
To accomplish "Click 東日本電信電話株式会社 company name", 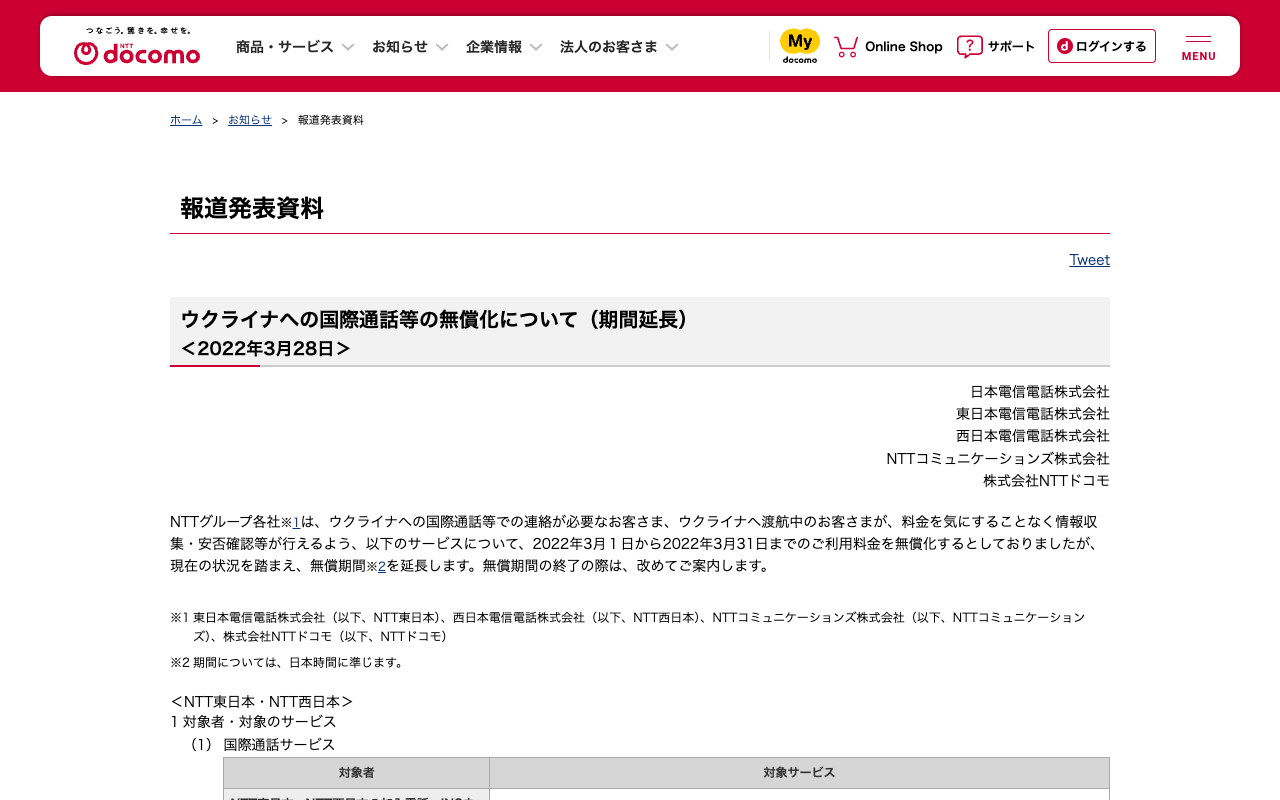I will coord(1033,414).
